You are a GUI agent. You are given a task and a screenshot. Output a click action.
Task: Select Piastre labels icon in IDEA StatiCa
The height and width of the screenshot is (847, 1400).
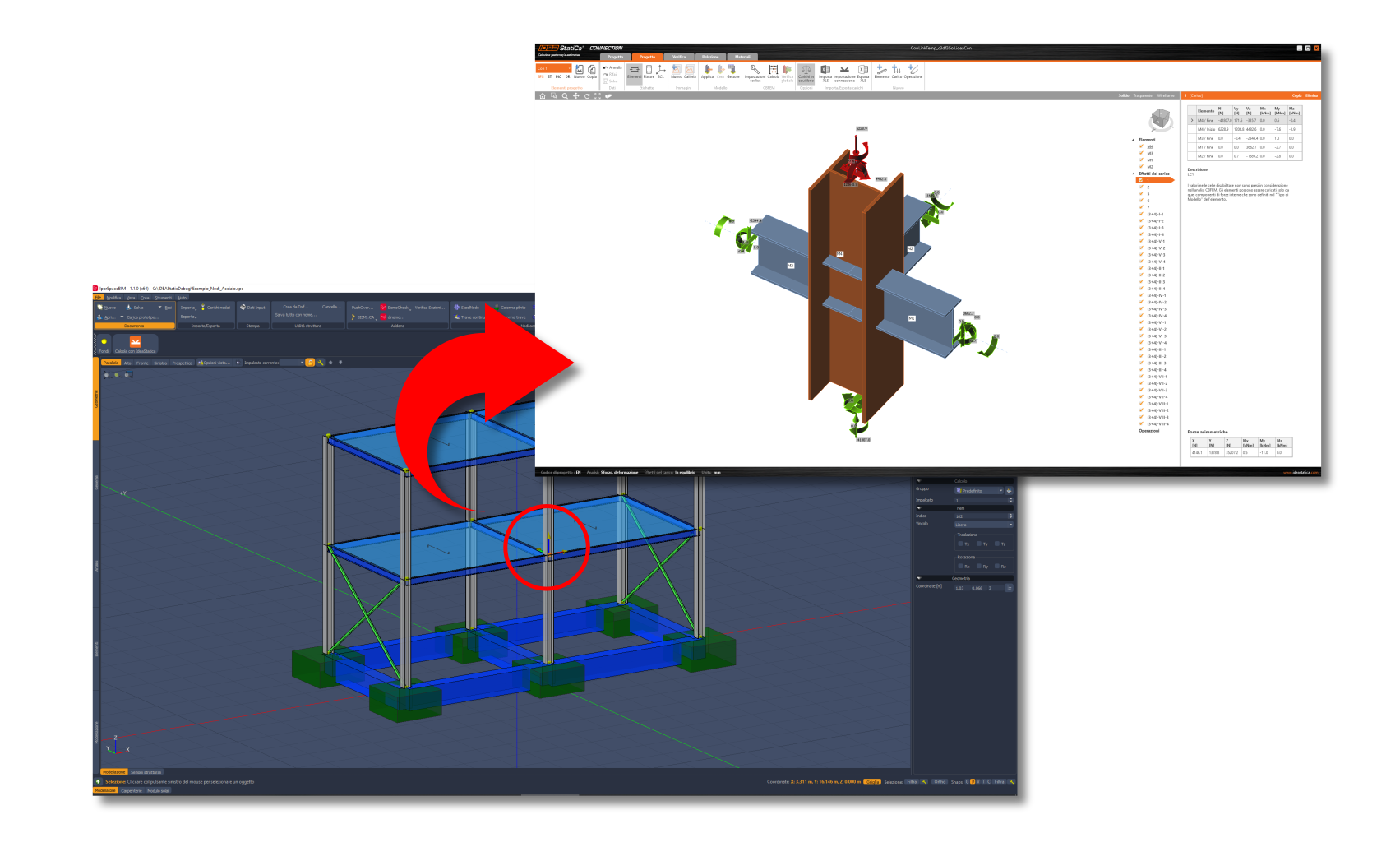(649, 71)
